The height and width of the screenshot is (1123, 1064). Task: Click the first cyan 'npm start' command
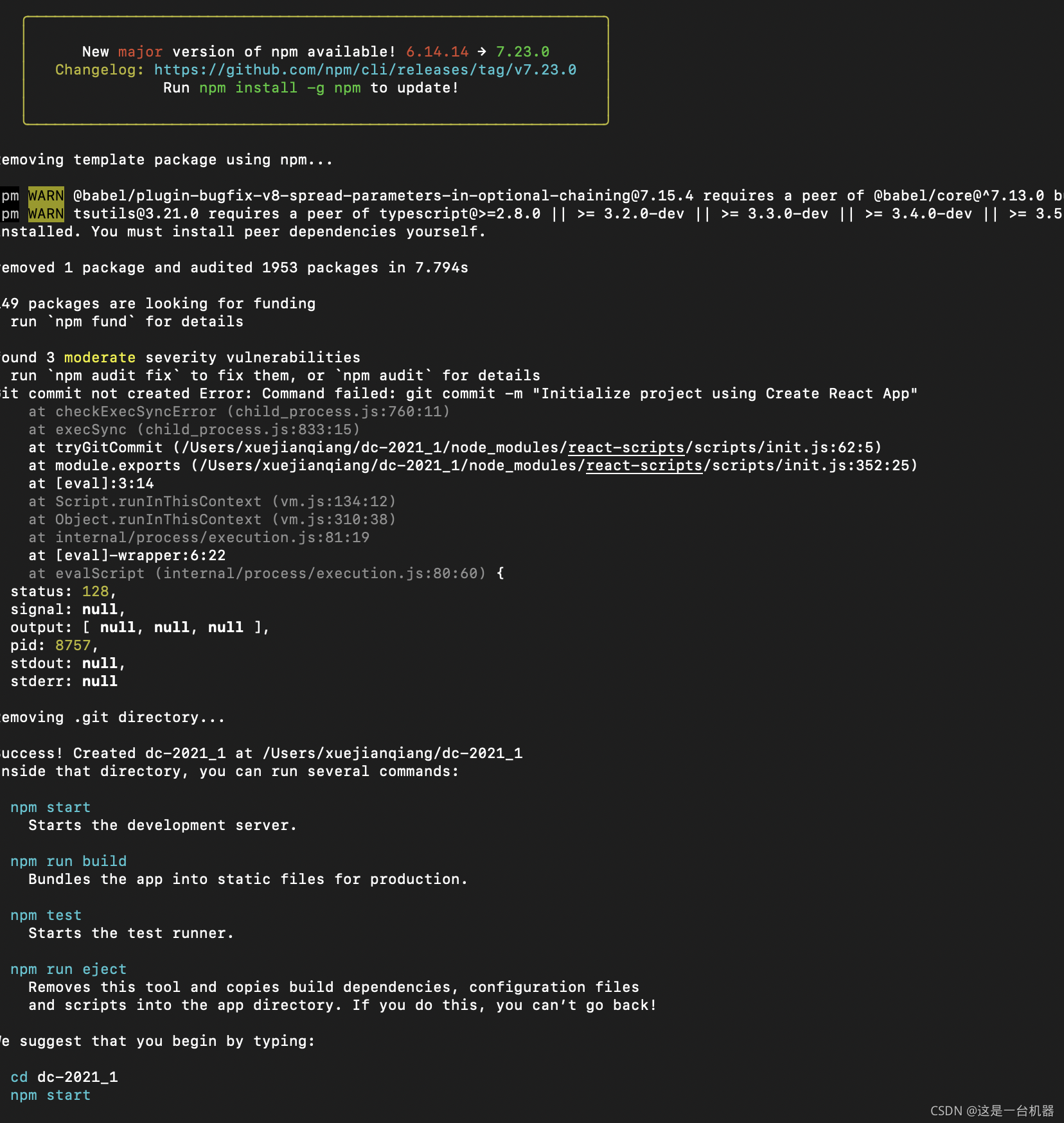tap(50, 807)
